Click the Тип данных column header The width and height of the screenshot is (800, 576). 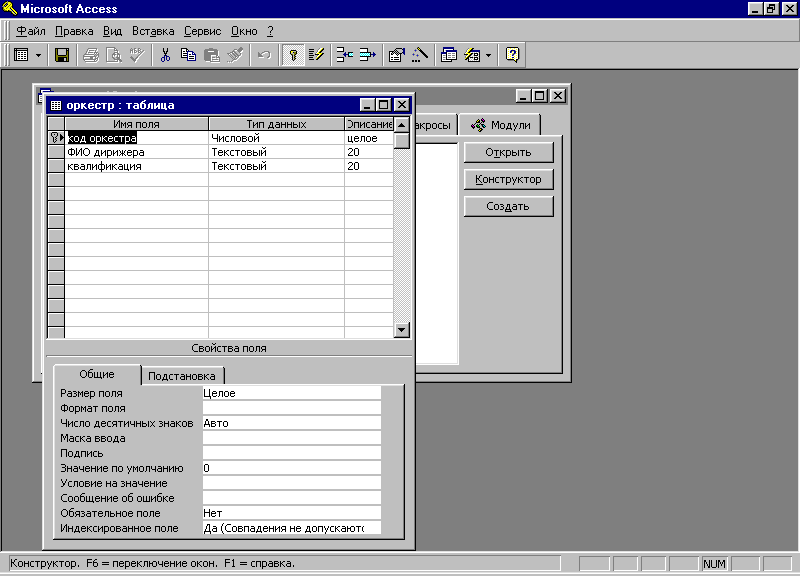pyautogui.click(x=277, y=124)
